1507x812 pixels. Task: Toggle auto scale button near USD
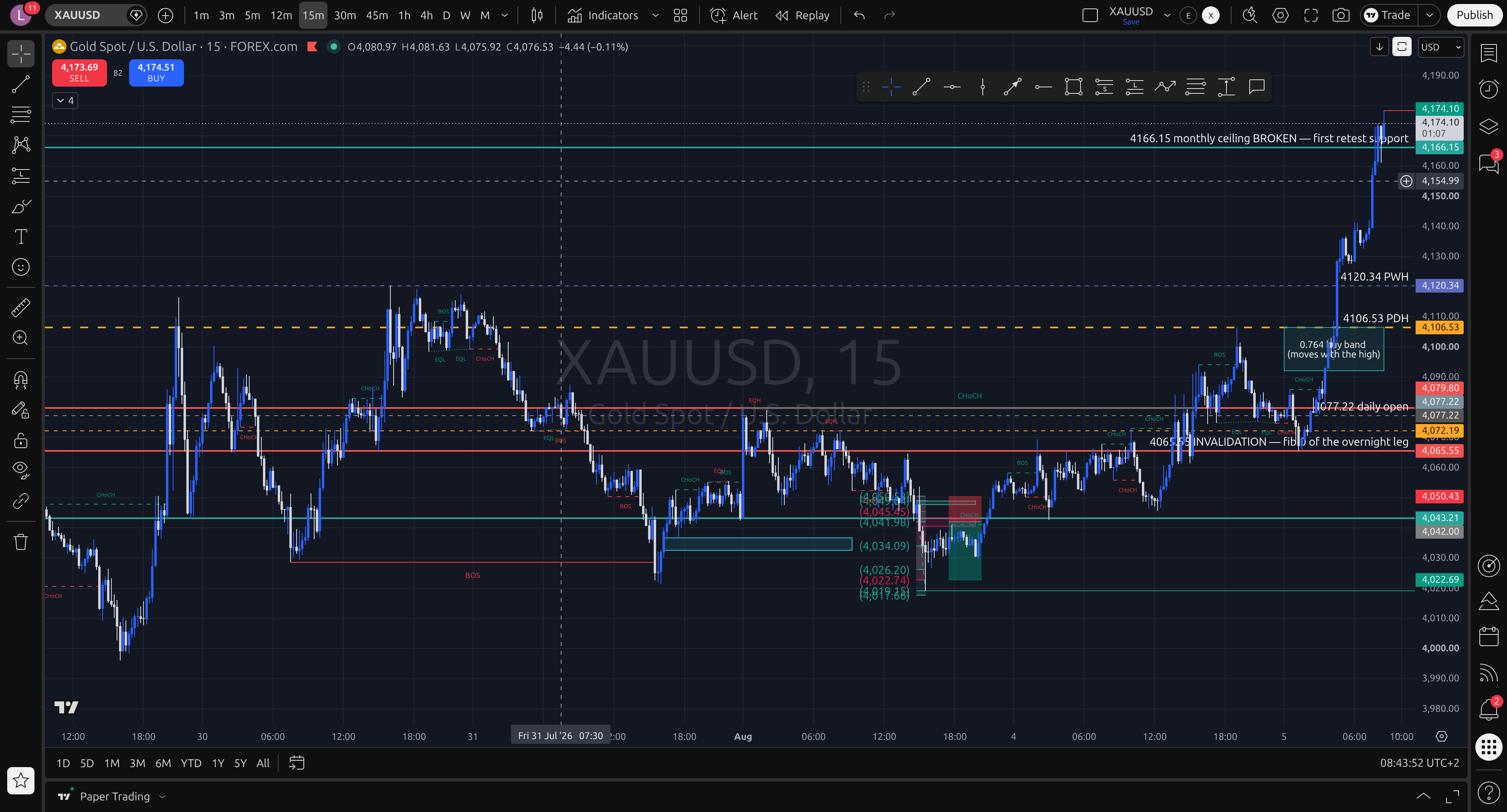(x=1402, y=47)
